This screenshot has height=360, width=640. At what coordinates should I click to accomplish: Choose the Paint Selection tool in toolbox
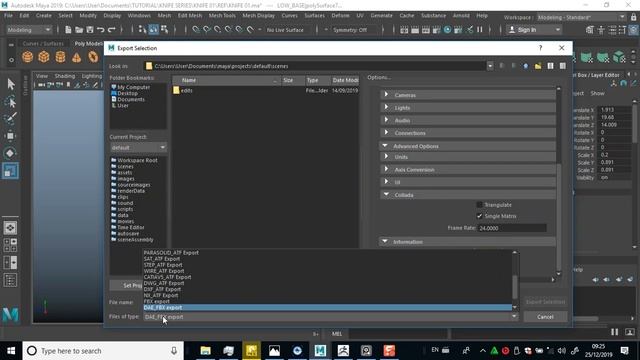tap(11, 119)
